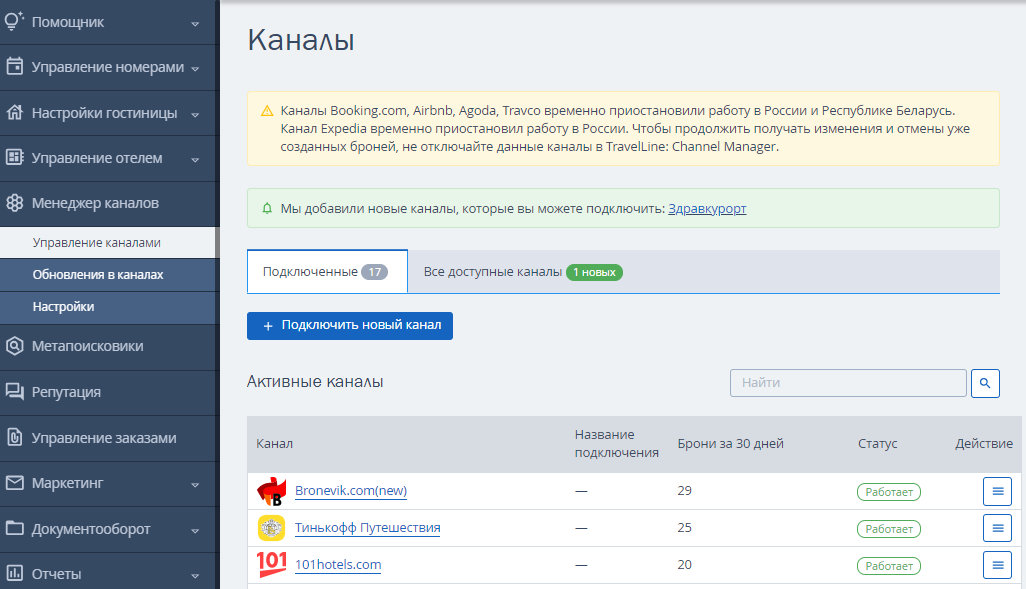Click Работает status badge for Тинькофф Путешествия

coord(889,529)
